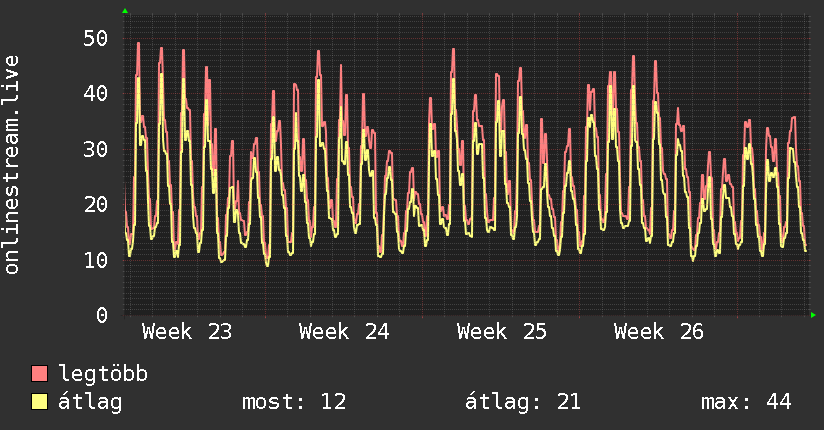
Task: Select the átlag legend label
Action: click(x=90, y=402)
